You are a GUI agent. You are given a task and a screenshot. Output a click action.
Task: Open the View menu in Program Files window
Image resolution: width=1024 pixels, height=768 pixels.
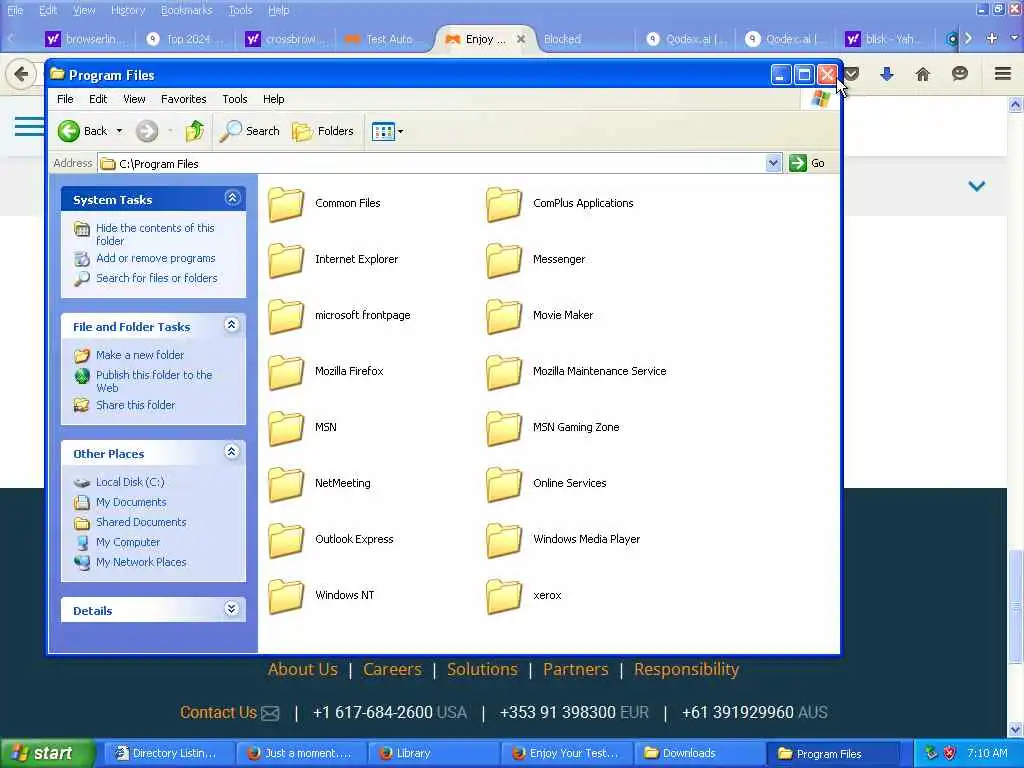(x=134, y=99)
